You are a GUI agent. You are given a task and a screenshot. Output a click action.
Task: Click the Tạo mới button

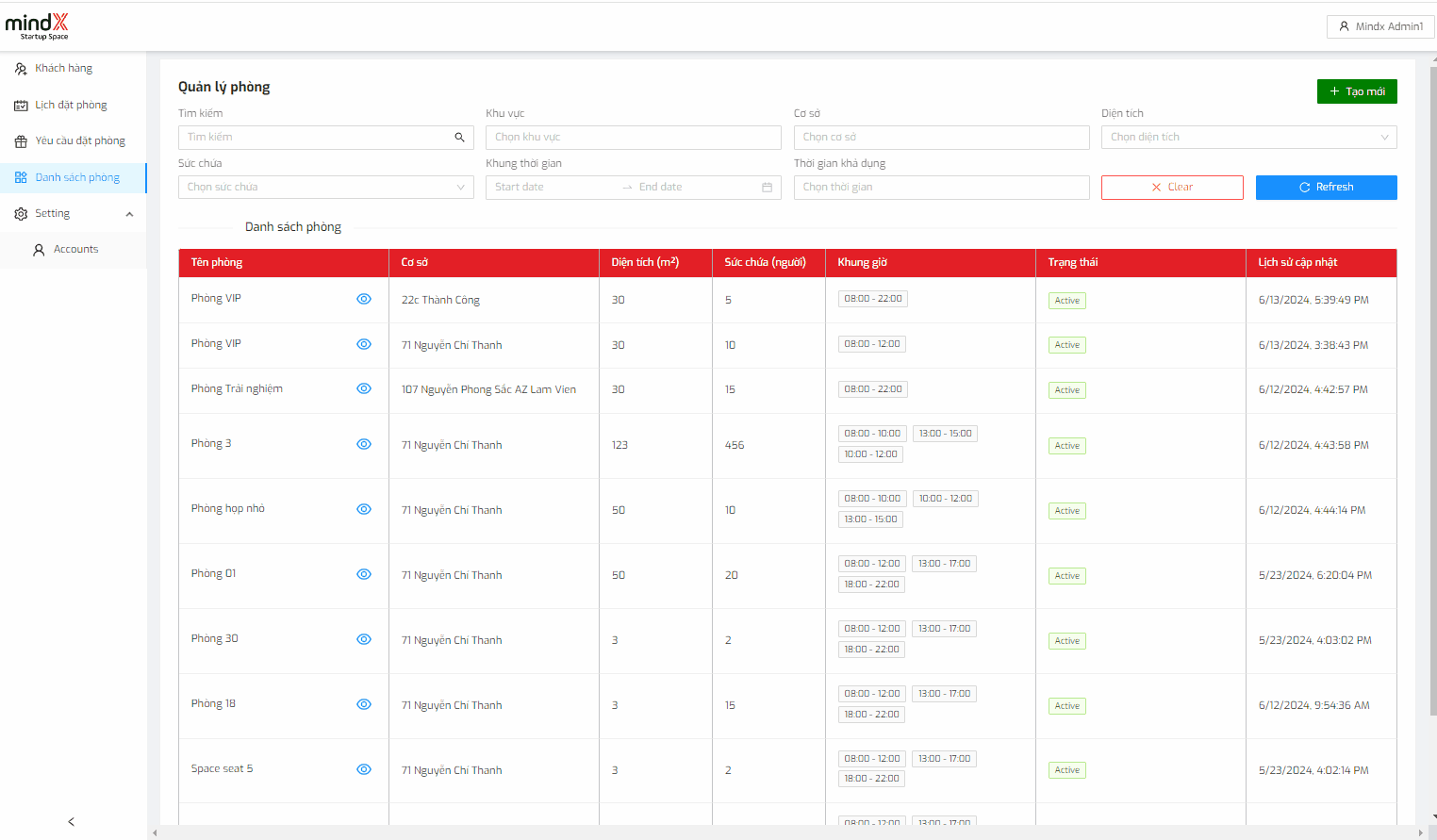1356,91
